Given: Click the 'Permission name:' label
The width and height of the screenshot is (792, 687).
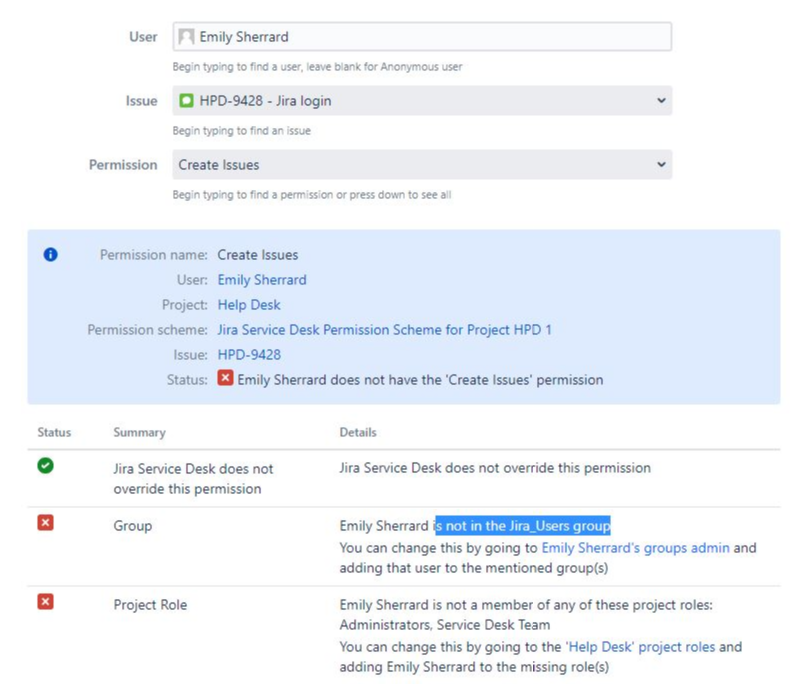Looking at the screenshot, I should (x=154, y=255).
